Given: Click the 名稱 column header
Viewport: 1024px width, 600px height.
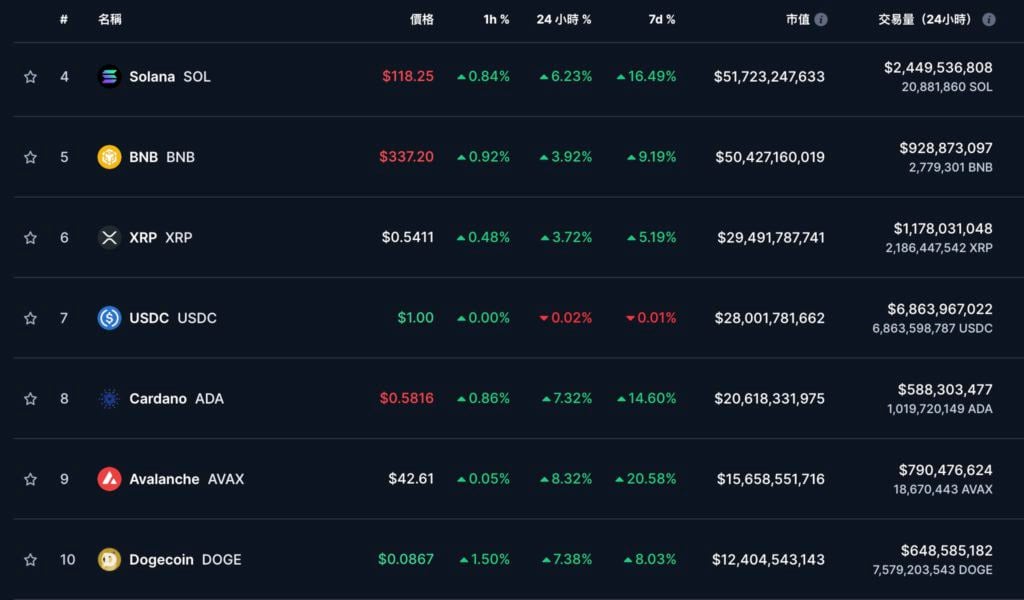Looking at the screenshot, I should 110,19.
